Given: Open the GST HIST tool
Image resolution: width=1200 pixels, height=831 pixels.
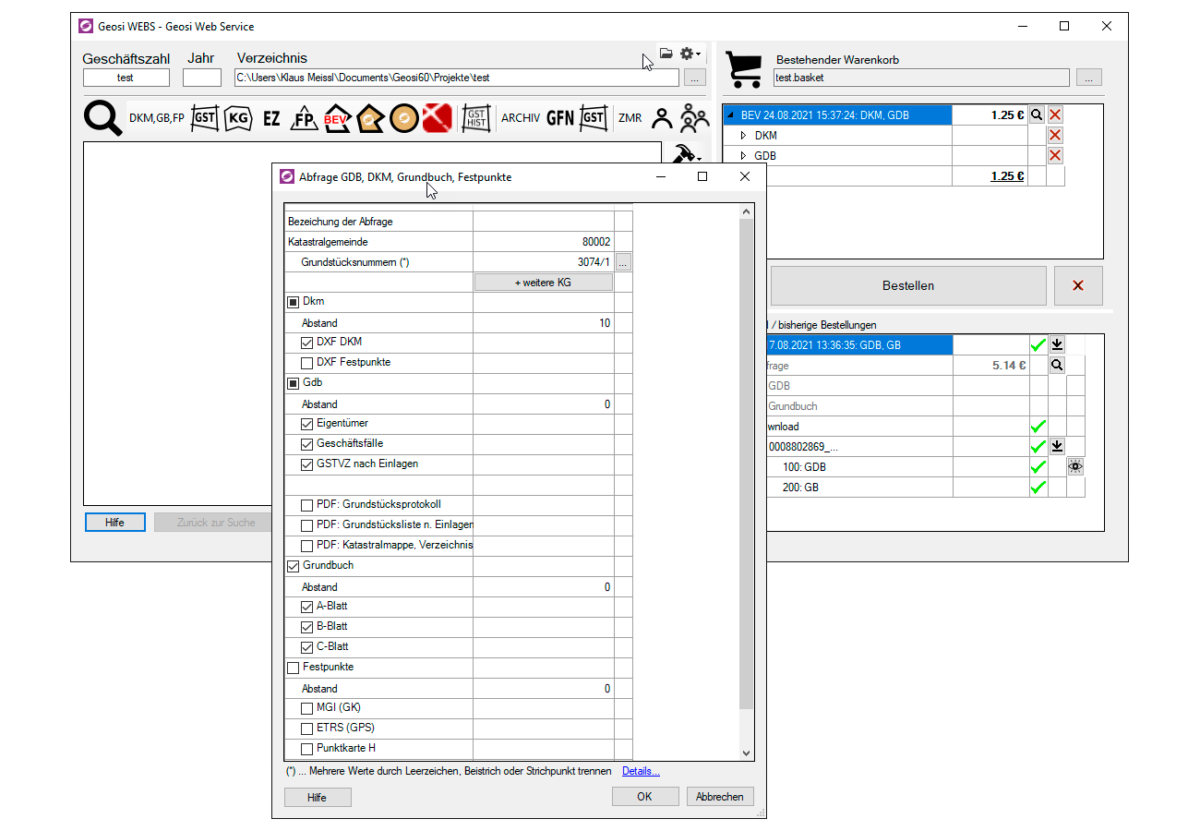Looking at the screenshot, I should [476, 118].
